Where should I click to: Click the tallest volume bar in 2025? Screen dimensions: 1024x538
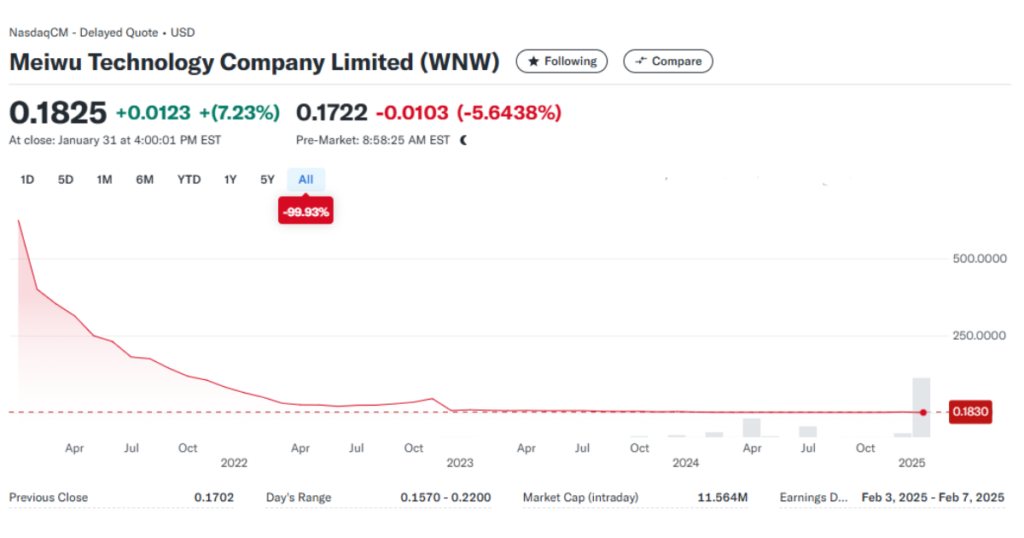pos(921,407)
